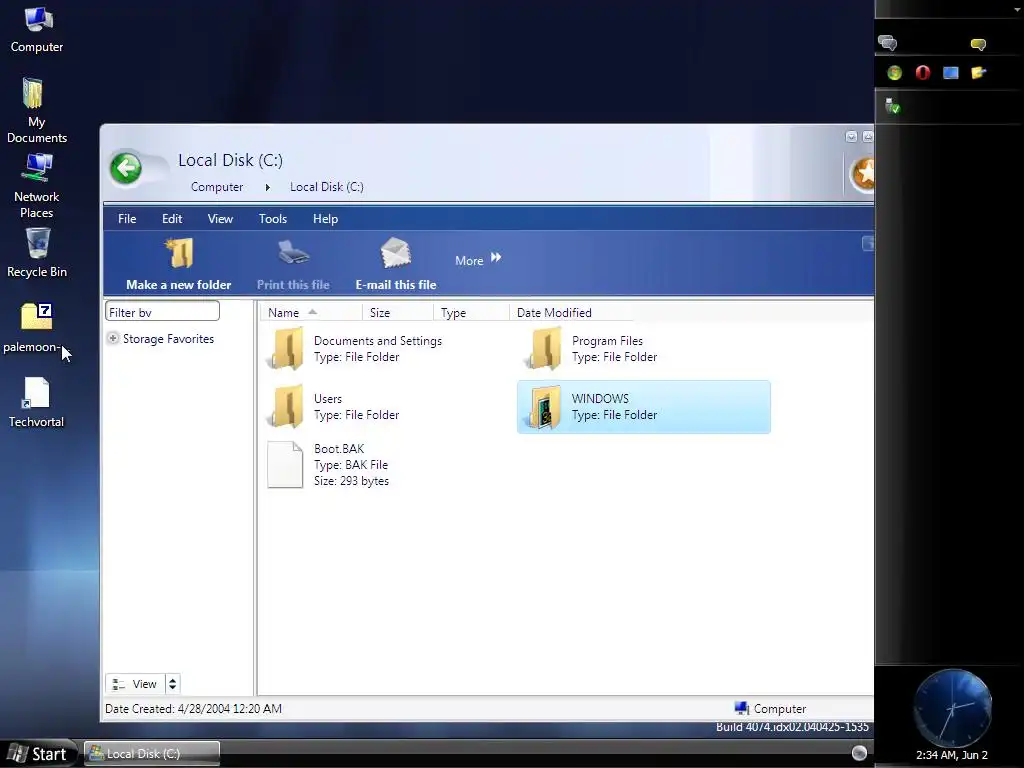Click the Date Created status bar text

193,709
